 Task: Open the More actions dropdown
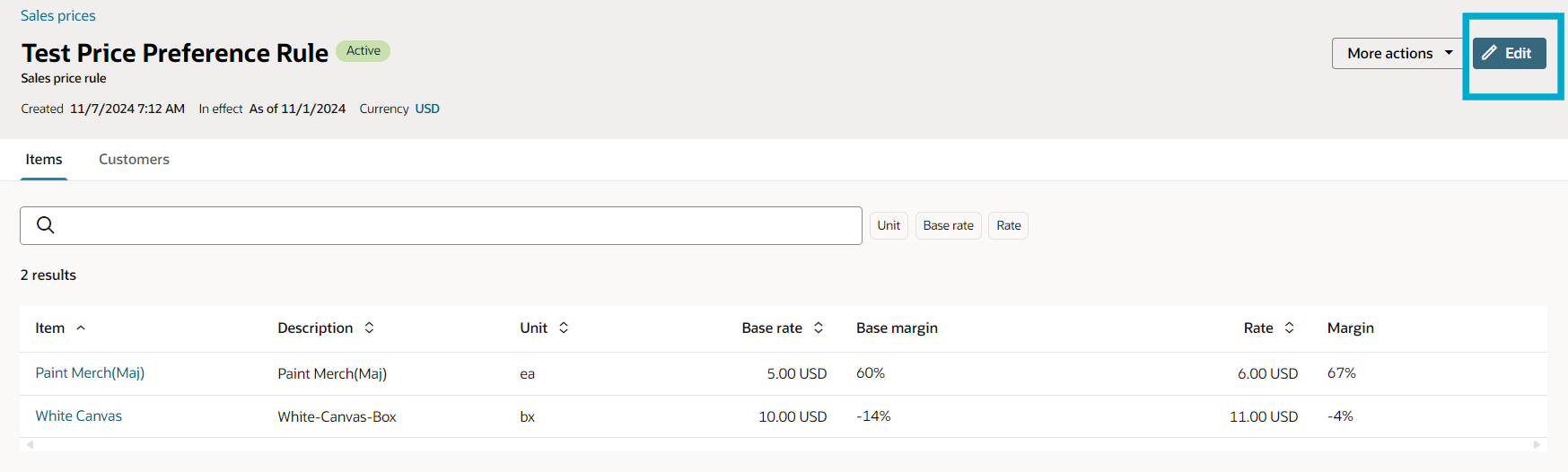pos(1398,53)
